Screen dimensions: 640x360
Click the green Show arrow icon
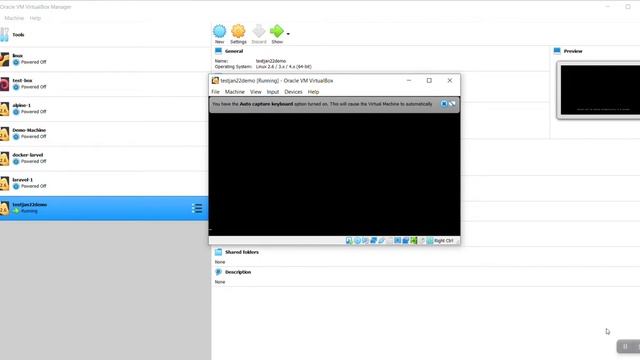pyautogui.click(x=277, y=31)
